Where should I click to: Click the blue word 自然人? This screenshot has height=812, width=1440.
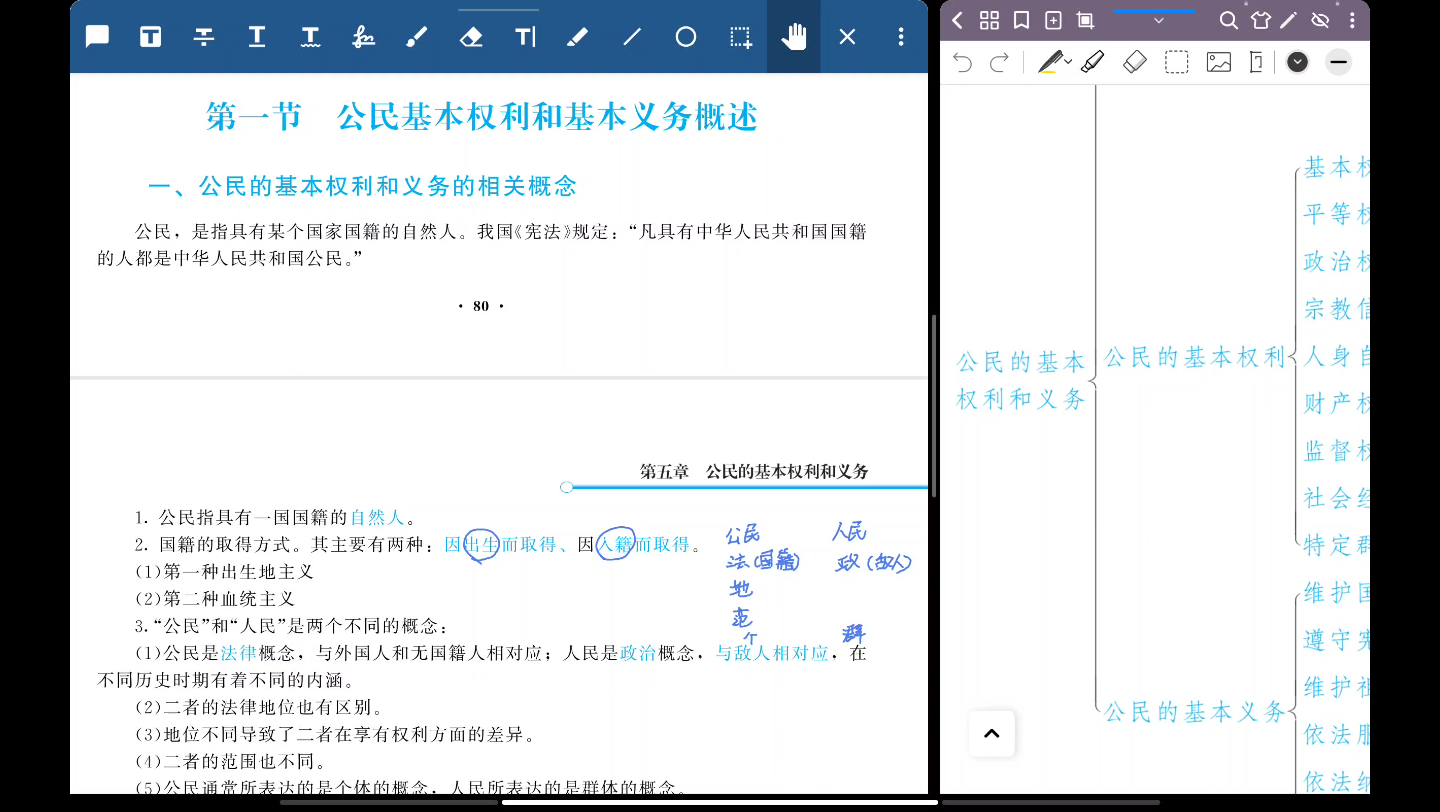tap(377, 517)
